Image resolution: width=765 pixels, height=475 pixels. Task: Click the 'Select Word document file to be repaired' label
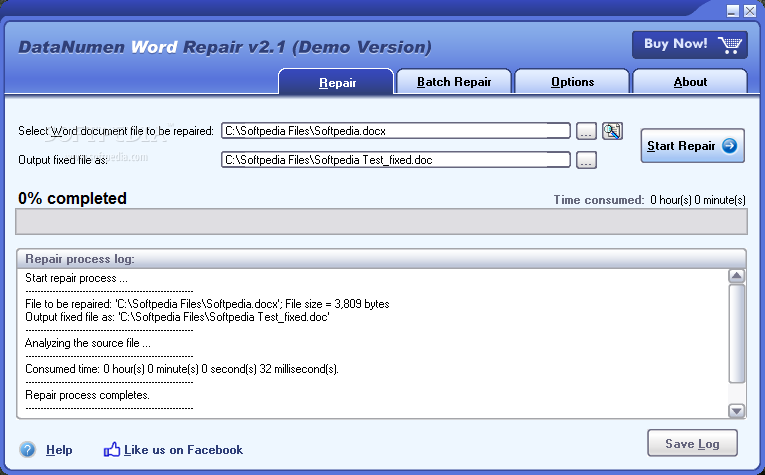coord(116,131)
